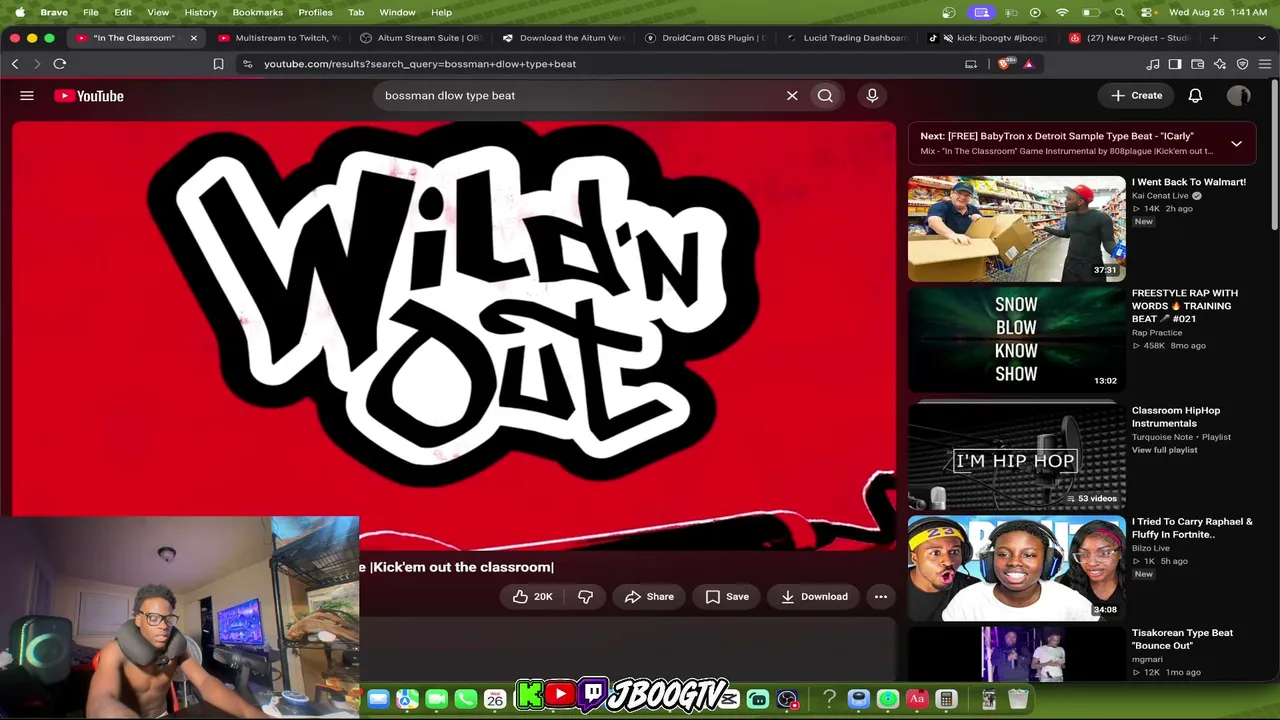This screenshot has height=720, width=1280.
Task: Clear the search box with the X
Action: pos(792,96)
